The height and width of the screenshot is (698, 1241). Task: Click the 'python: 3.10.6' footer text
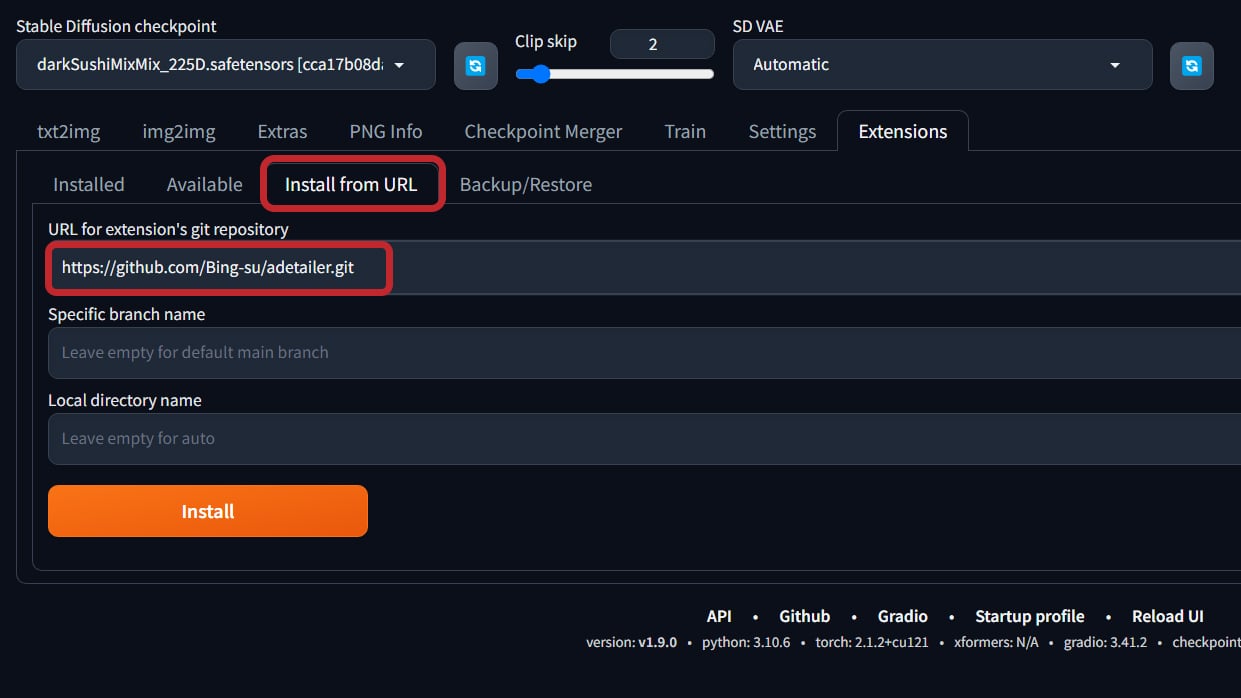click(746, 642)
